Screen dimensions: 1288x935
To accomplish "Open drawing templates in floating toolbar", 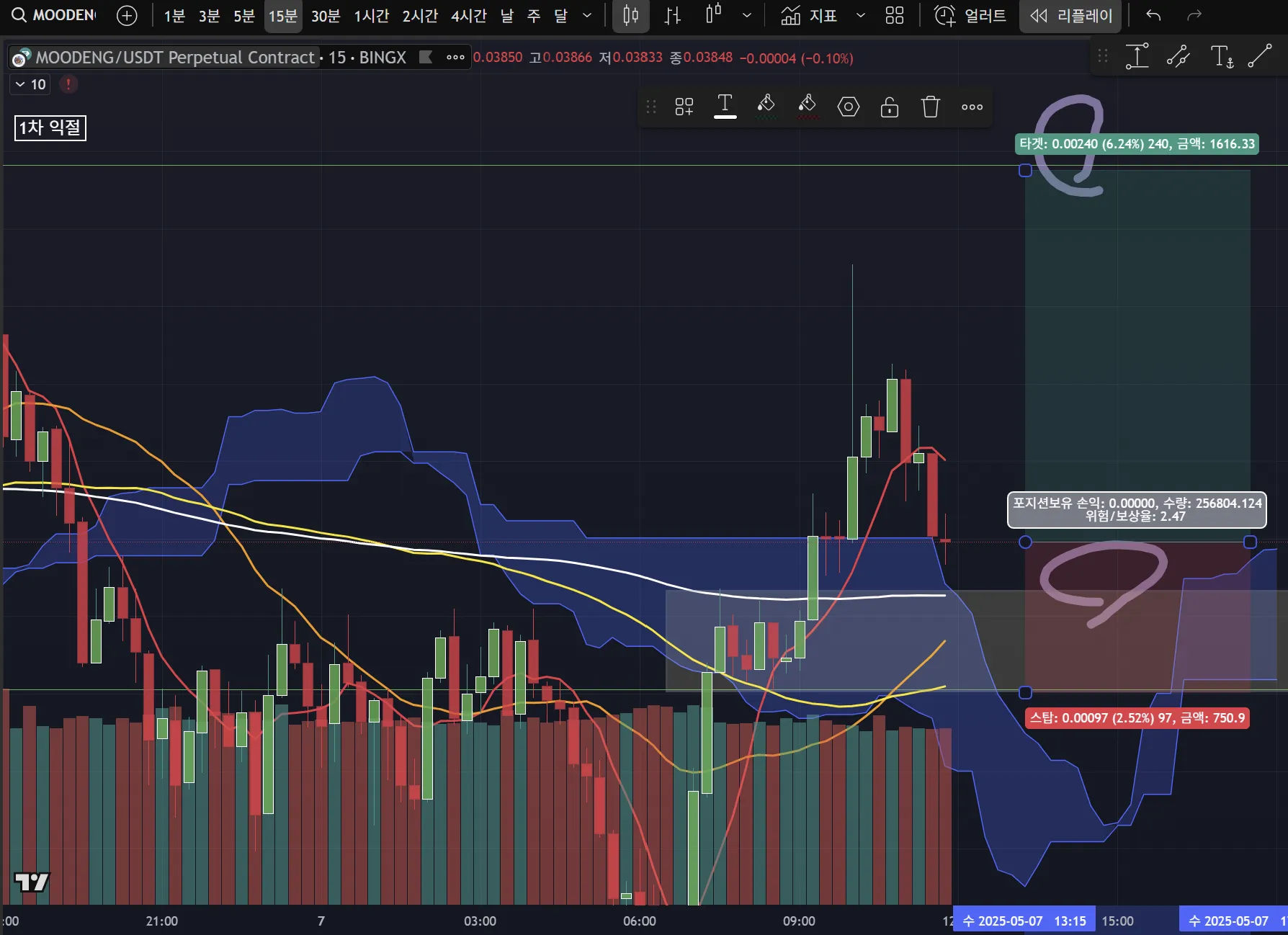I will click(684, 107).
